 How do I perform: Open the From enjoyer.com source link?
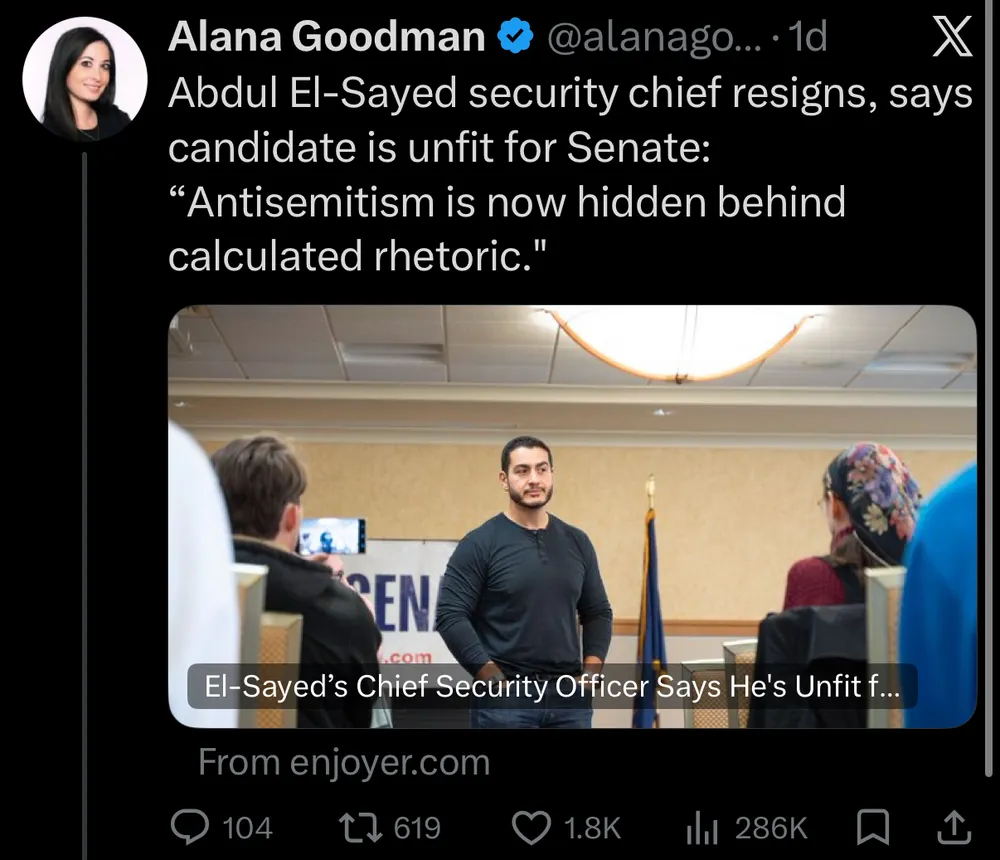tap(344, 763)
